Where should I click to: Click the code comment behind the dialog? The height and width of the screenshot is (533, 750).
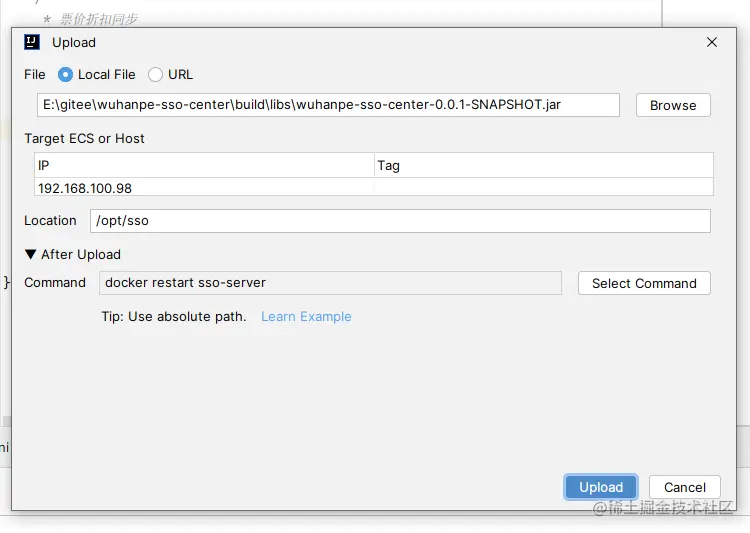(99, 19)
